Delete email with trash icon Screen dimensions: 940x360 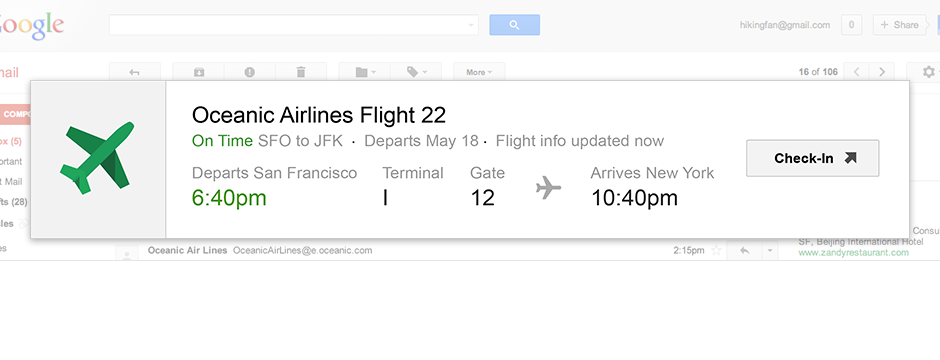[x=301, y=72]
